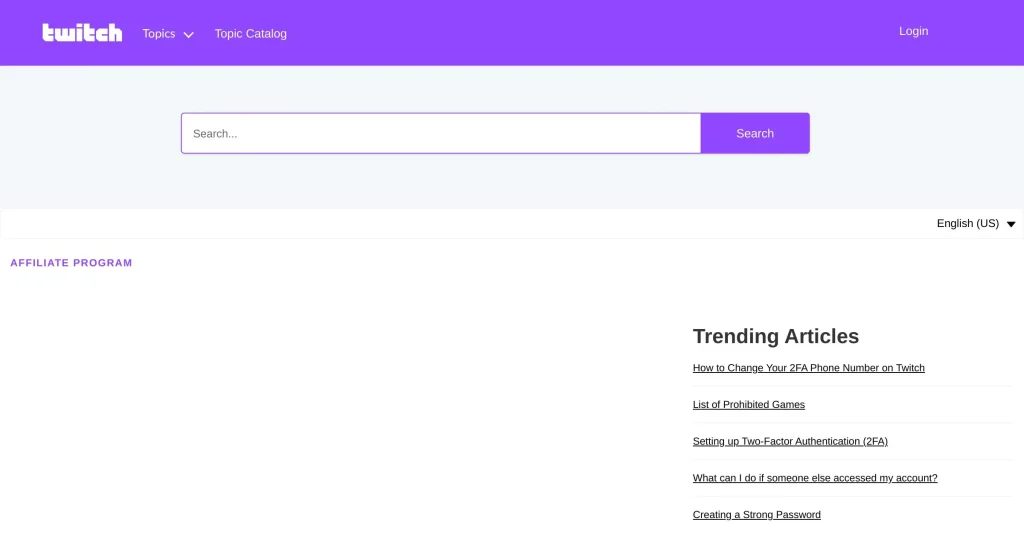The width and height of the screenshot is (1024, 536).
Task: Click the purple Search button
Action: (755, 133)
